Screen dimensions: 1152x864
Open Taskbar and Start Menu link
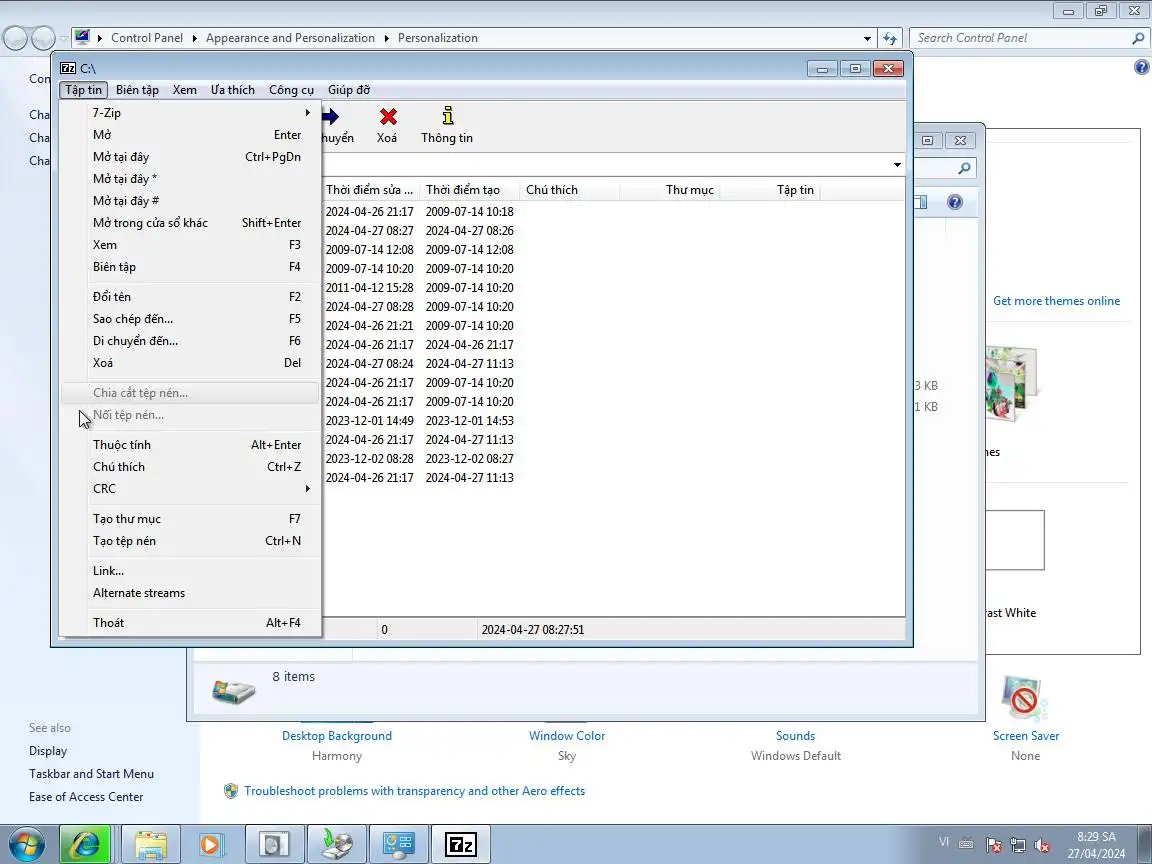(x=92, y=774)
